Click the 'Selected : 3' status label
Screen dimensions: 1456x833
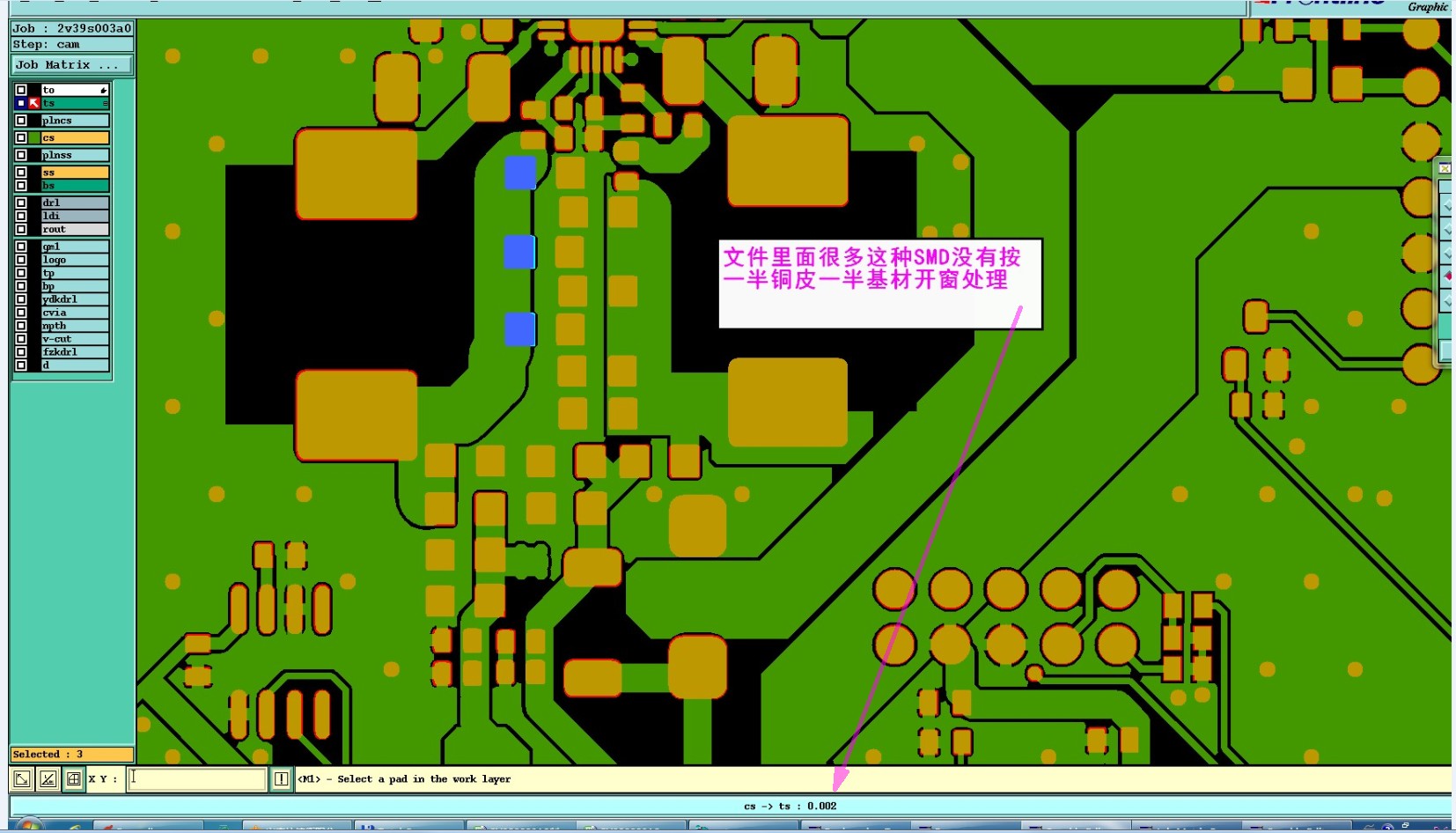tap(71, 755)
